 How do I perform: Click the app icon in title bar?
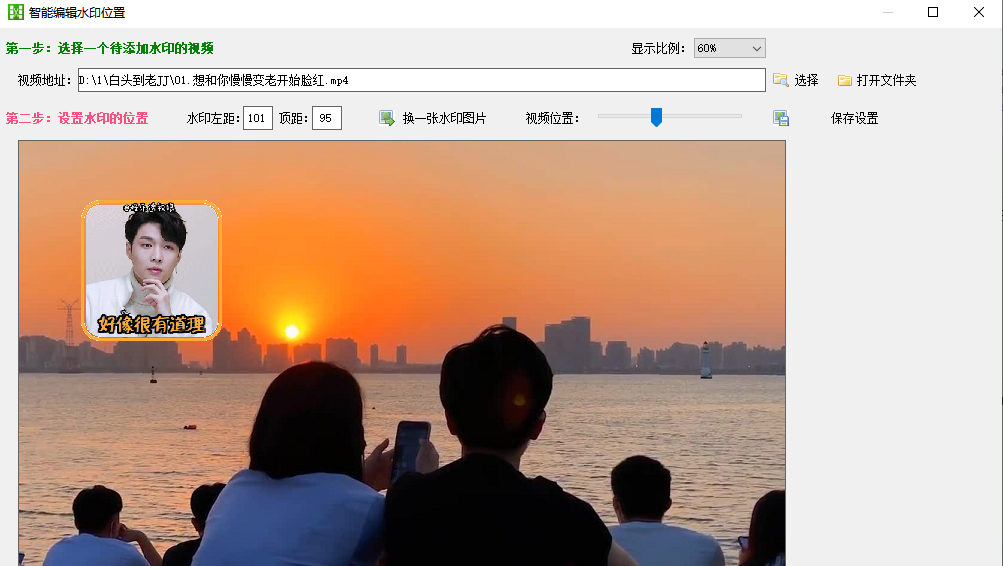tap(15, 12)
